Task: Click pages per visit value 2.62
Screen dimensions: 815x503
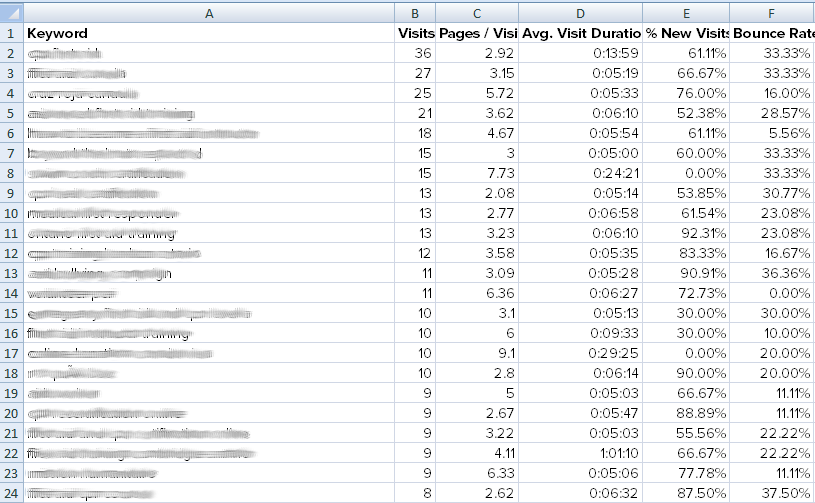Action: pyautogui.click(x=477, y=493)
